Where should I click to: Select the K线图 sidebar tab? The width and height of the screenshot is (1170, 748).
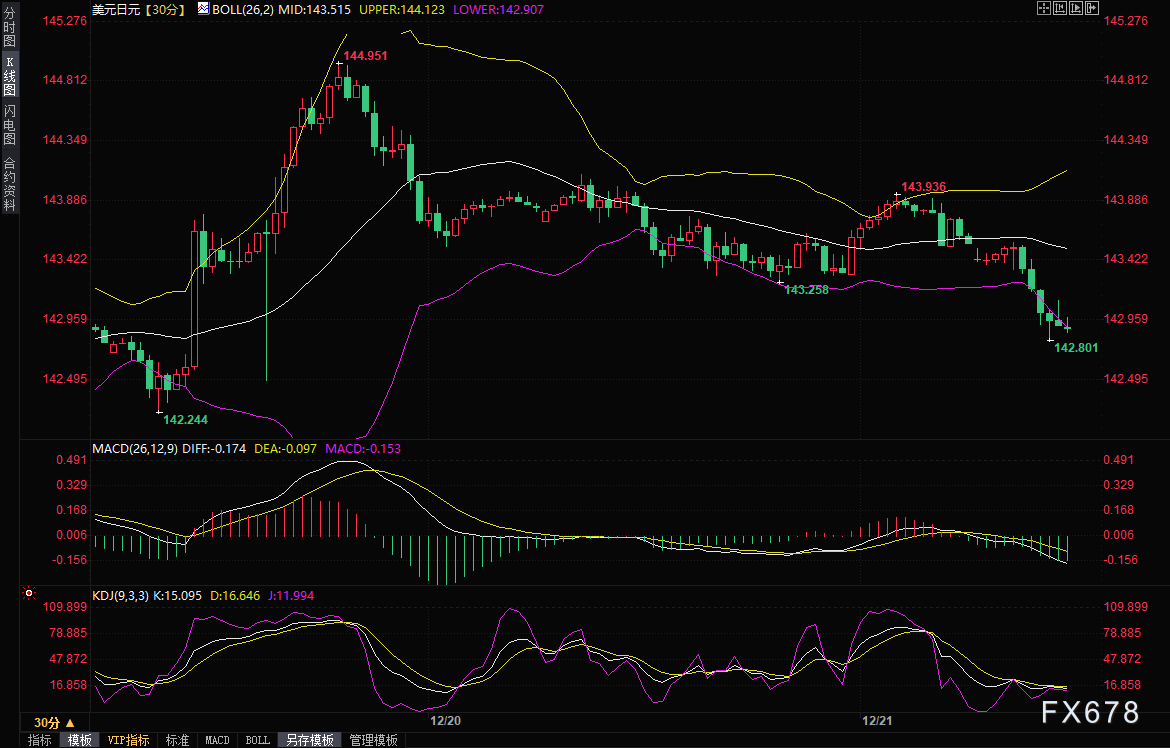coord(10,77)
